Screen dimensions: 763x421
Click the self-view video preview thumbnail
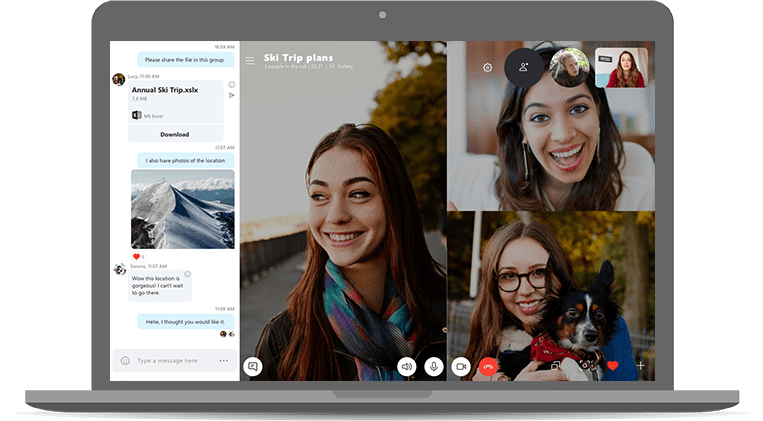tap(620, 68)
